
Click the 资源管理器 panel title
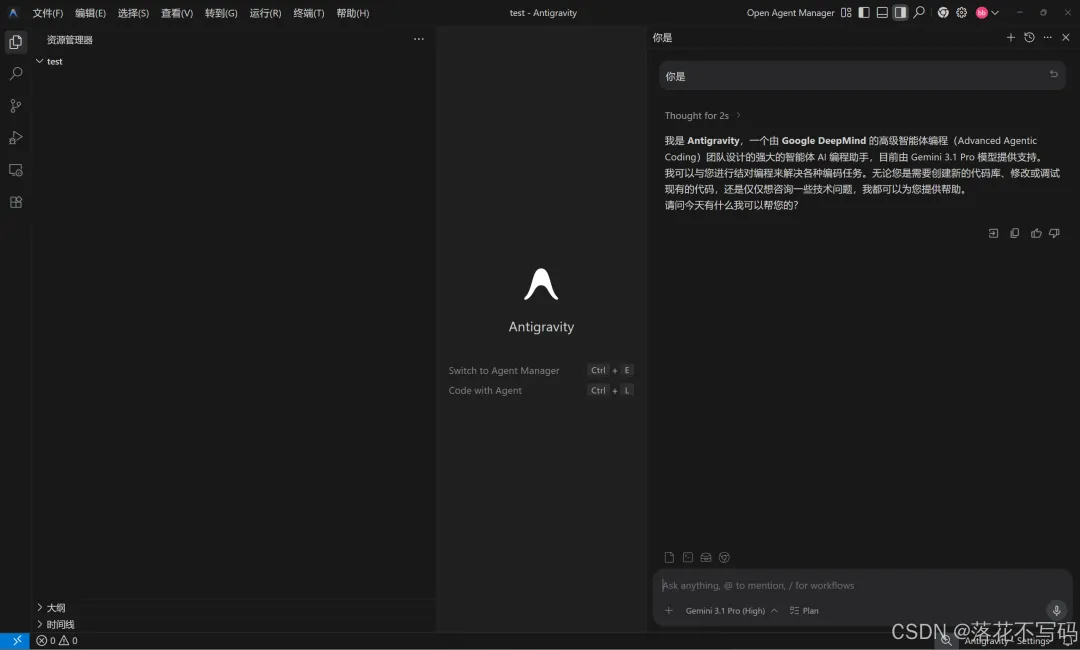coord(70,40)
